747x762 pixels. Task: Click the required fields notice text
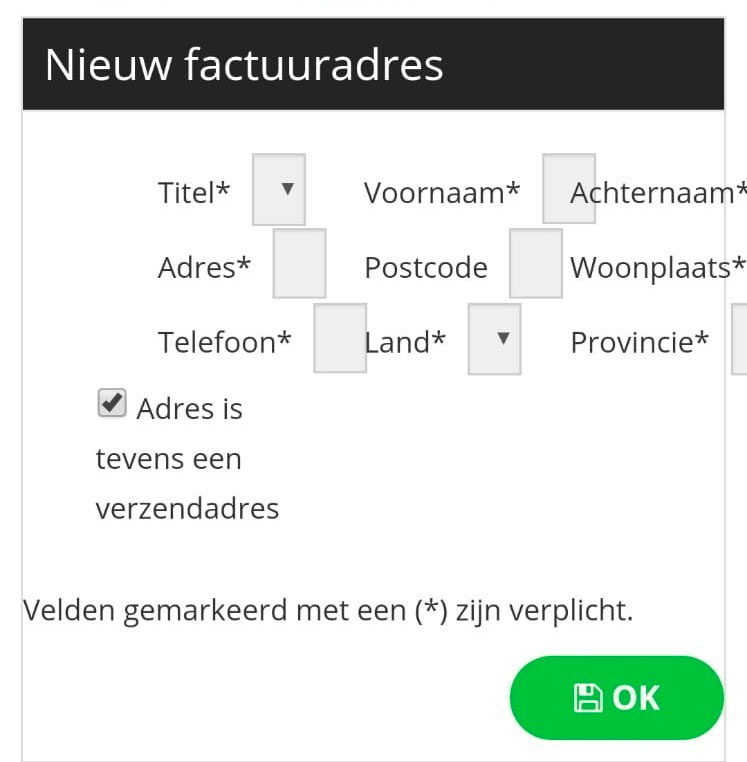tap(328, 610)
